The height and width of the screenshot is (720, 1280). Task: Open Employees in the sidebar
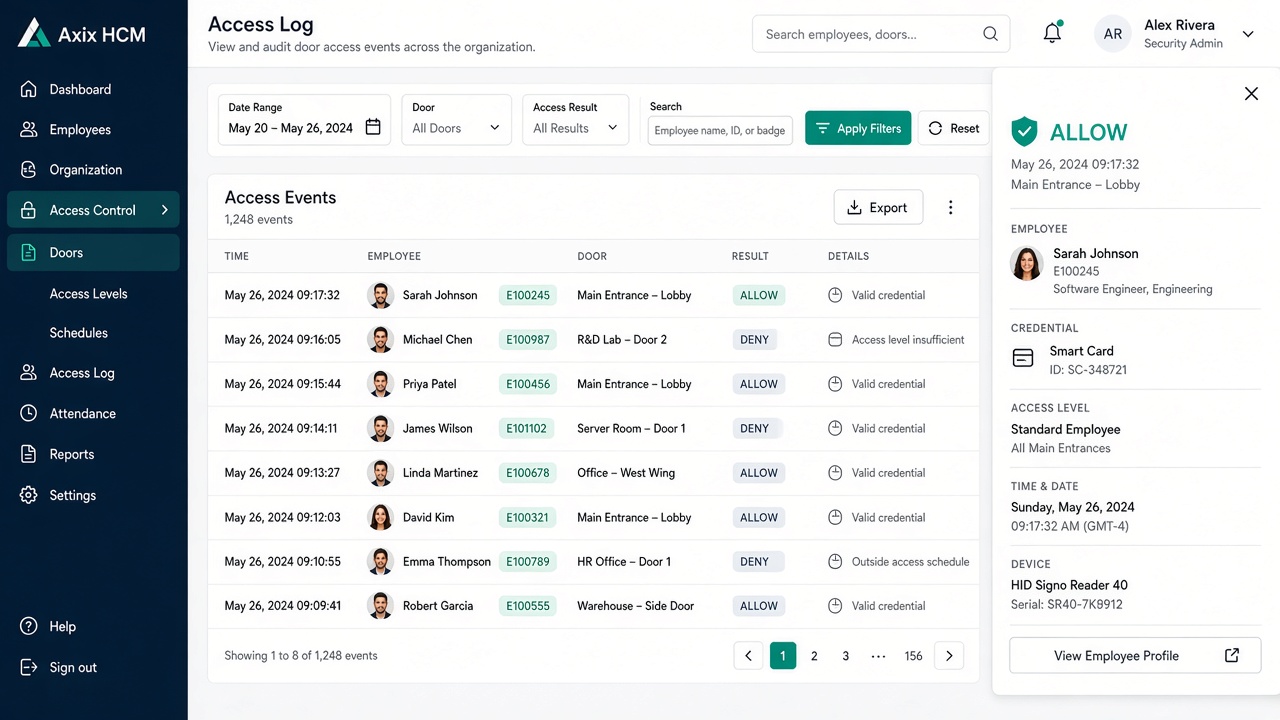pos(80,130)
